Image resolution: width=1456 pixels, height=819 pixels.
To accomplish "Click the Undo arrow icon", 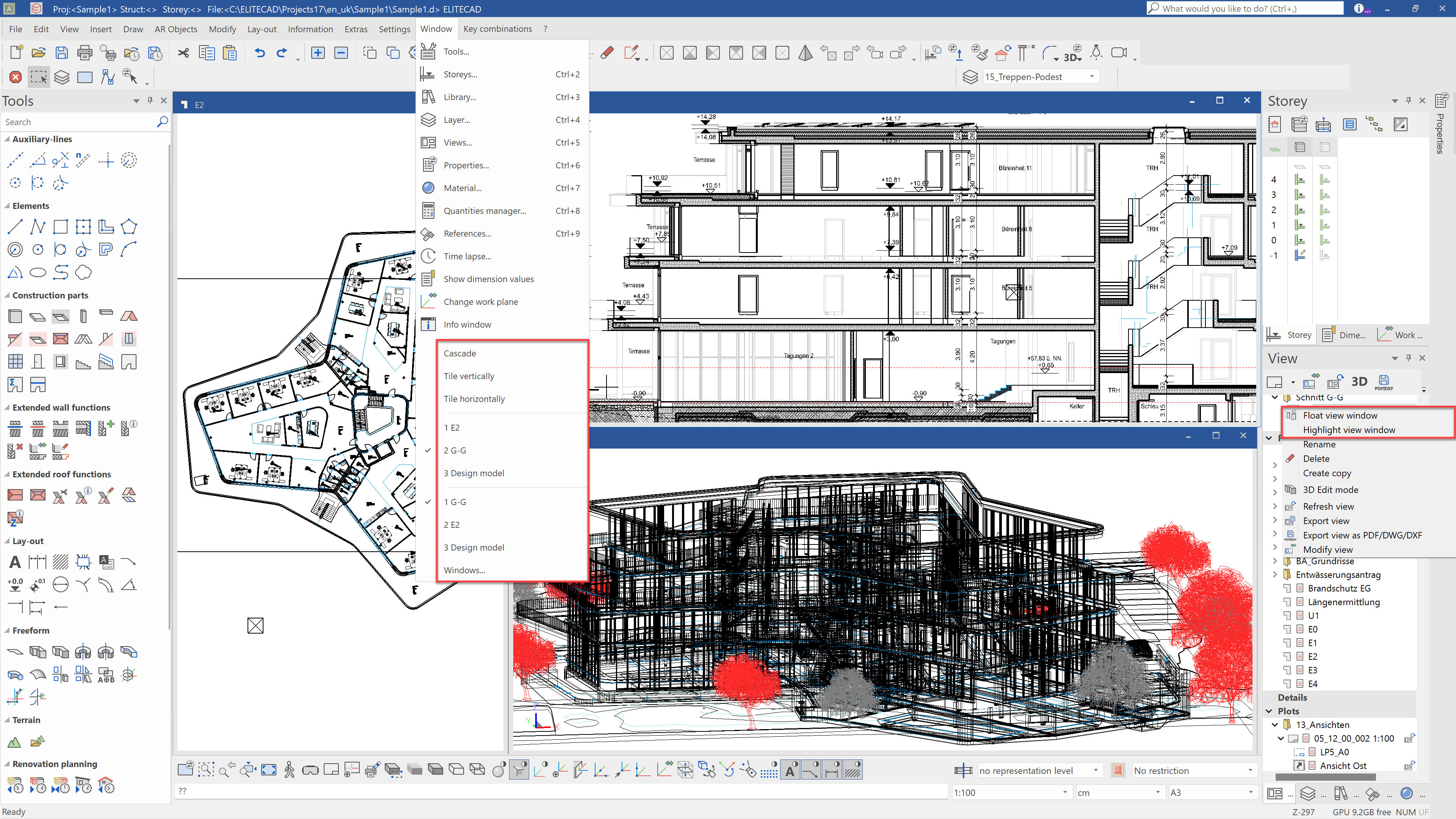I will coord(259,53).
